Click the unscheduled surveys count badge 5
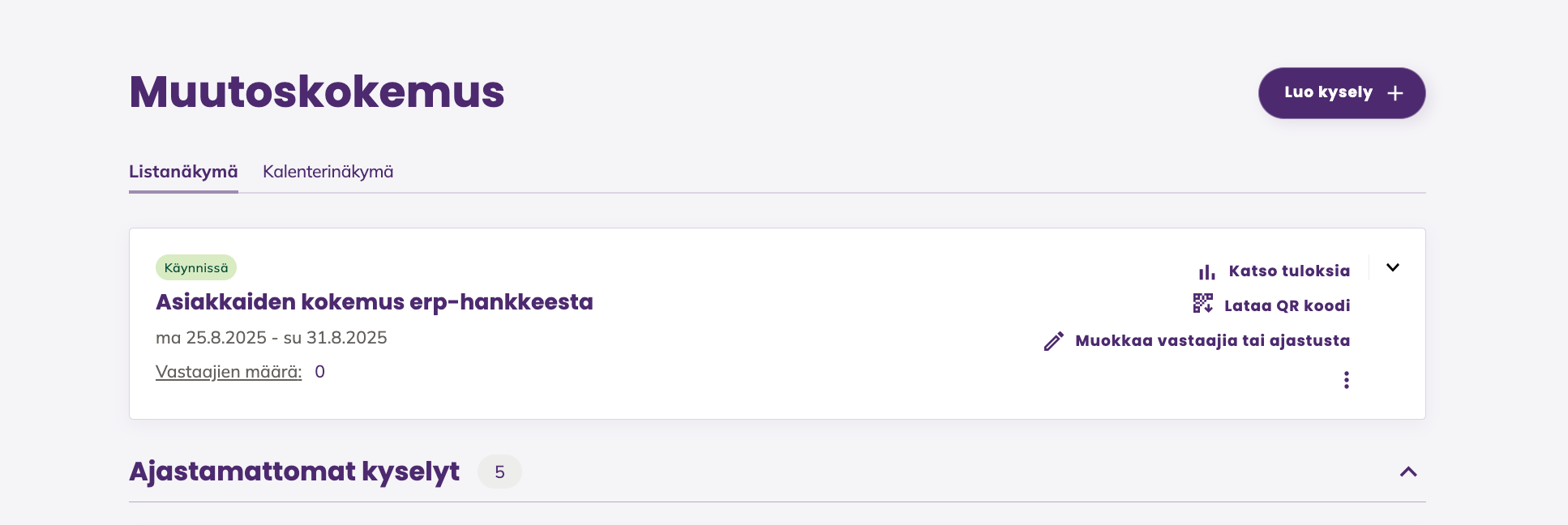The height and width of the screenshot is (525, 1568). pos(499,472)
